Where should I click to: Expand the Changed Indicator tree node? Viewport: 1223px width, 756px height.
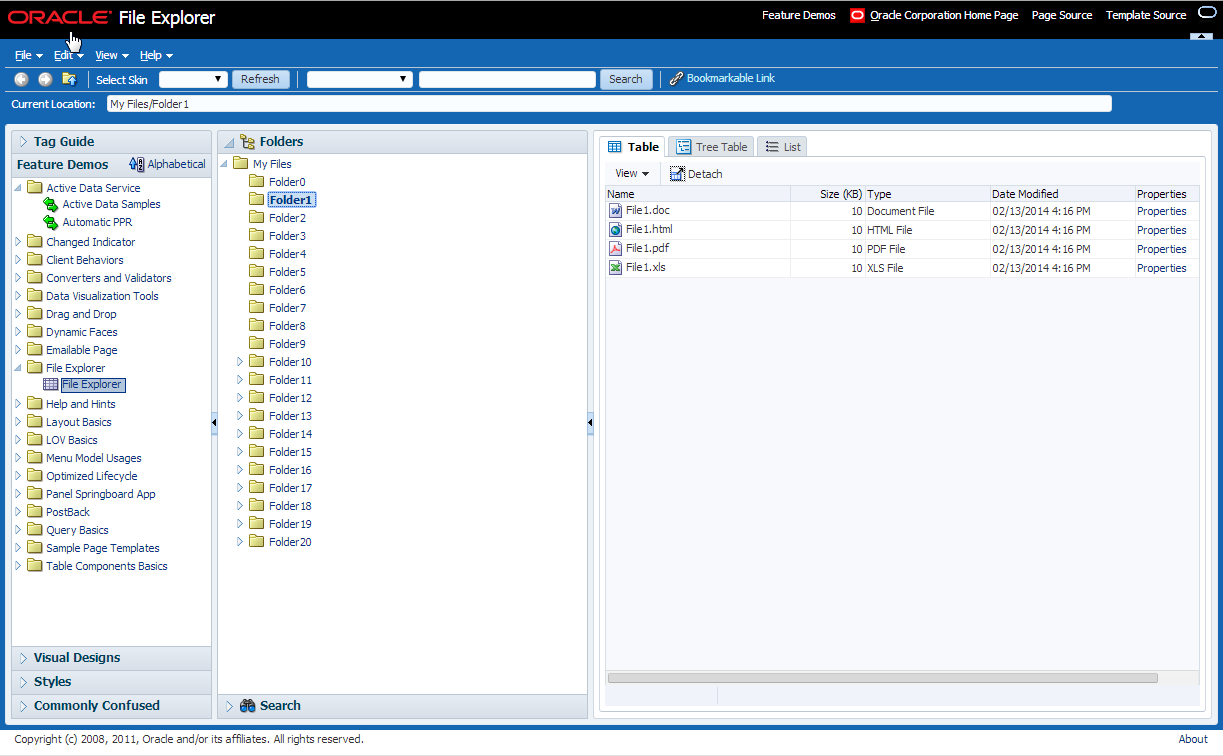click(17, 242)
